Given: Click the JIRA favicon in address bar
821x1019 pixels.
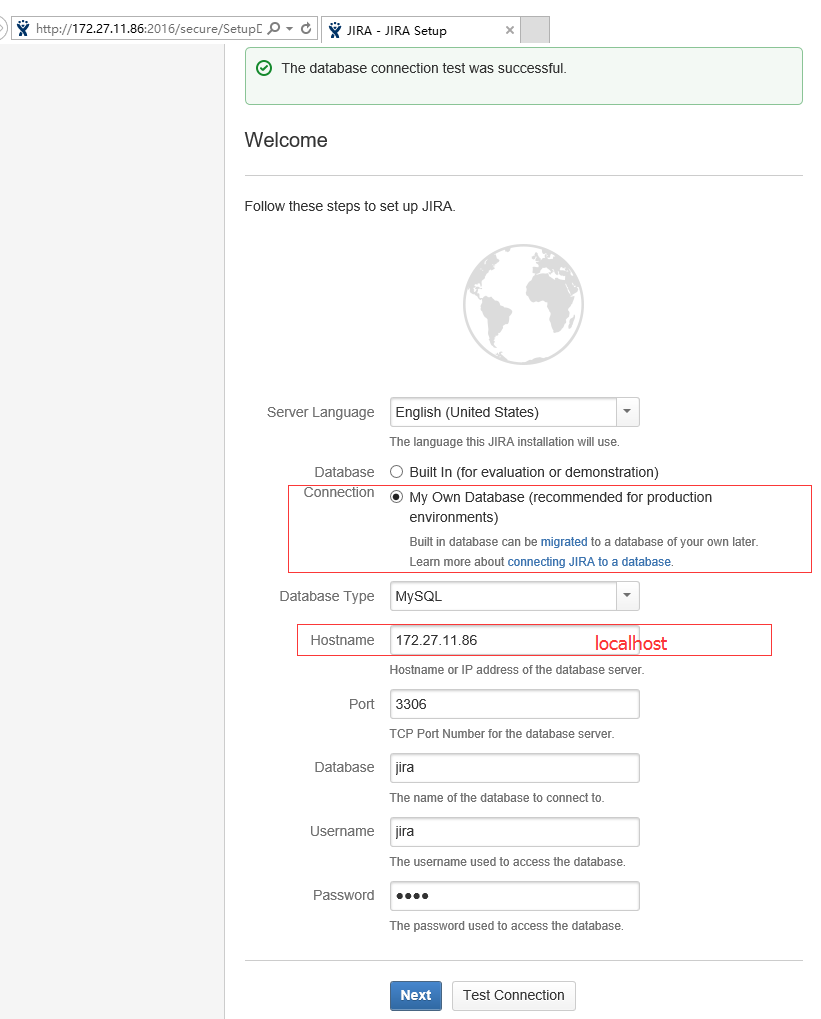Looking at the screenshot, I should (x=23, y=29).
